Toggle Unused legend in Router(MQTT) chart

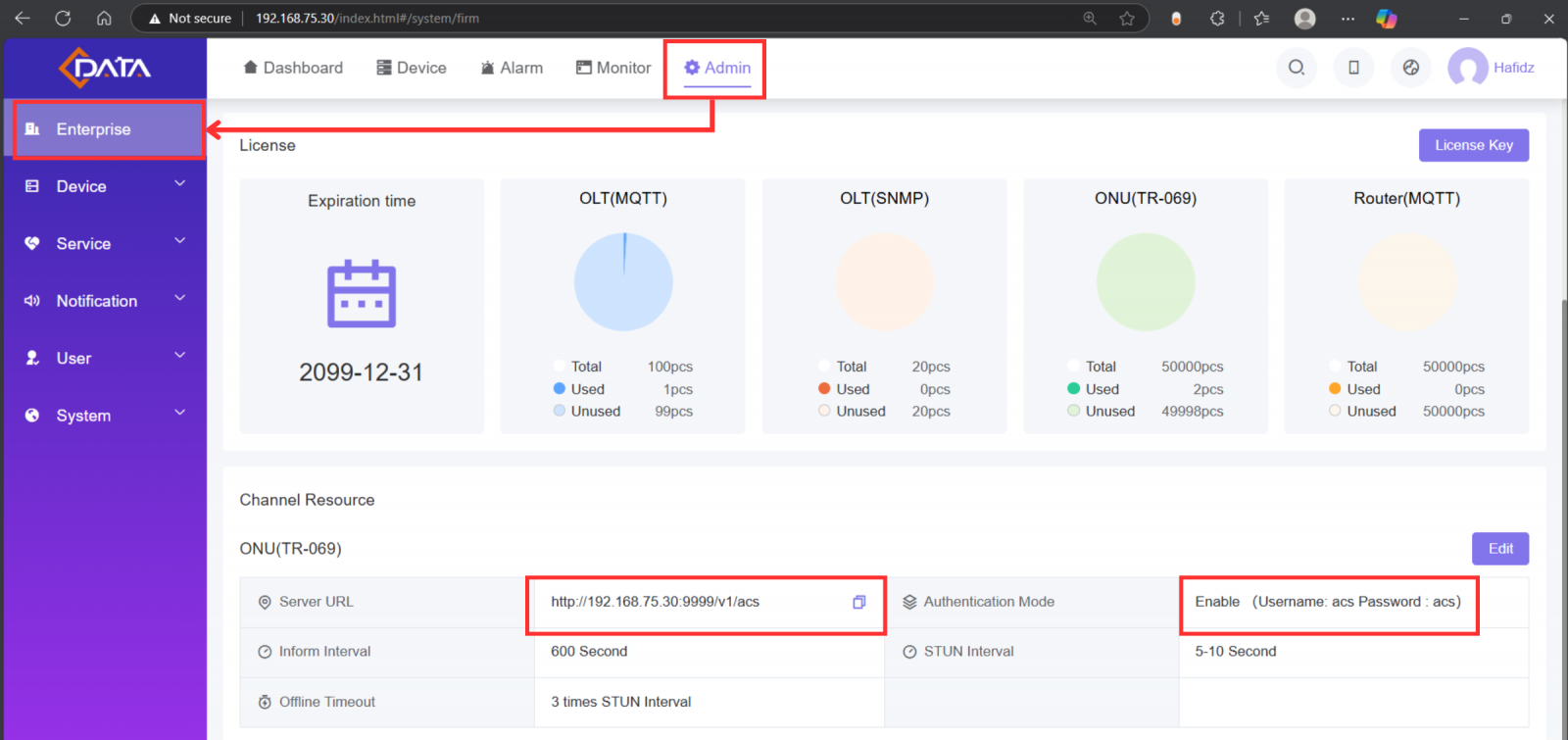(1362, 412)
